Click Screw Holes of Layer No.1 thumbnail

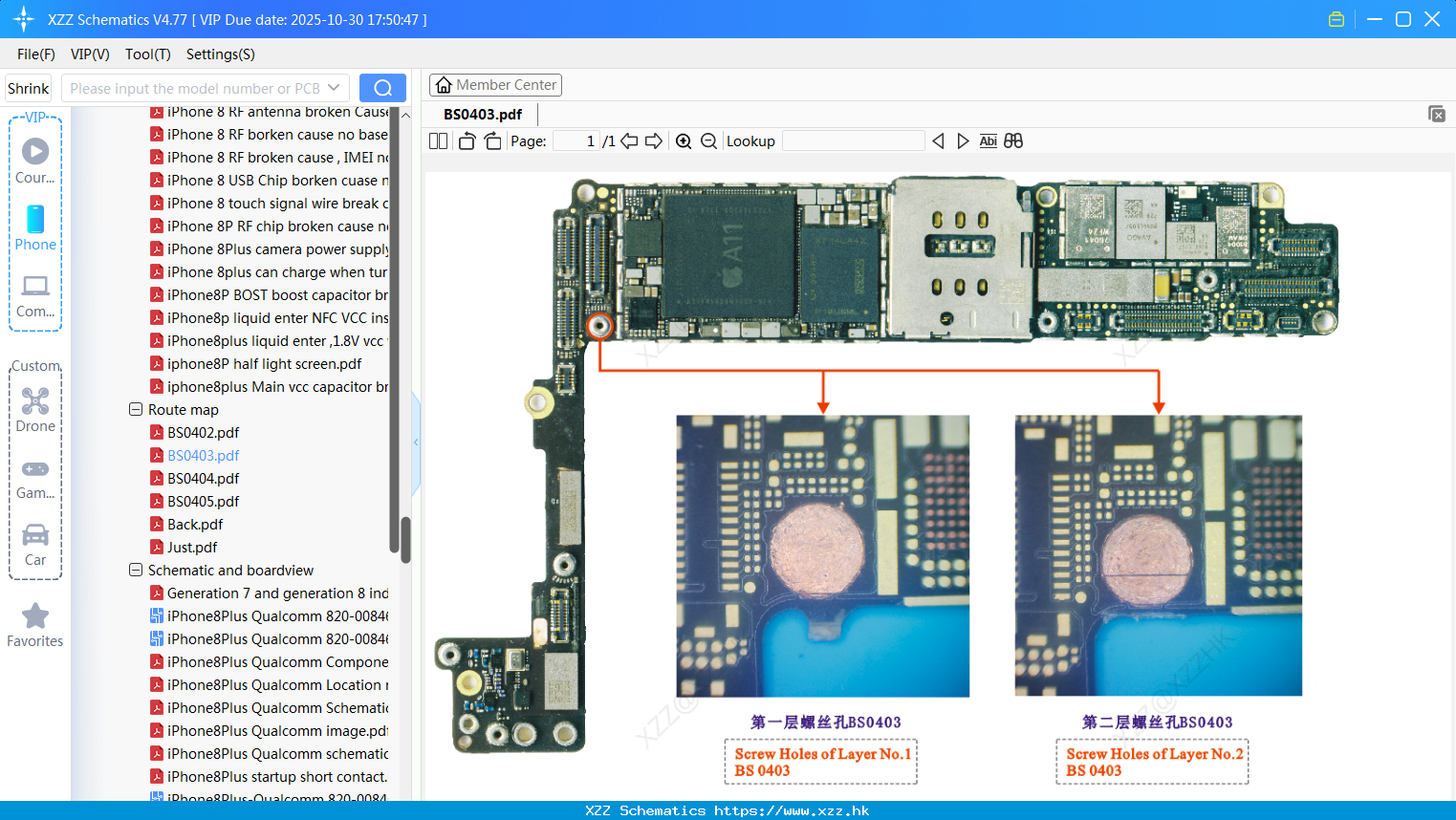pos(822,556)
